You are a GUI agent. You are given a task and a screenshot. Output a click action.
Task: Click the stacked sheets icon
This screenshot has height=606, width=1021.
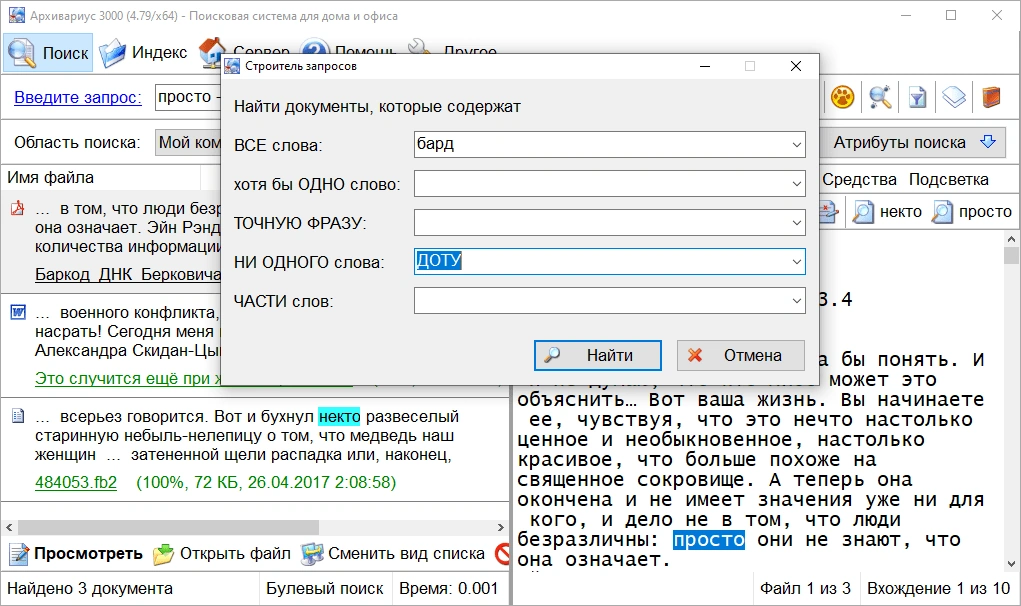click(954, 98)
